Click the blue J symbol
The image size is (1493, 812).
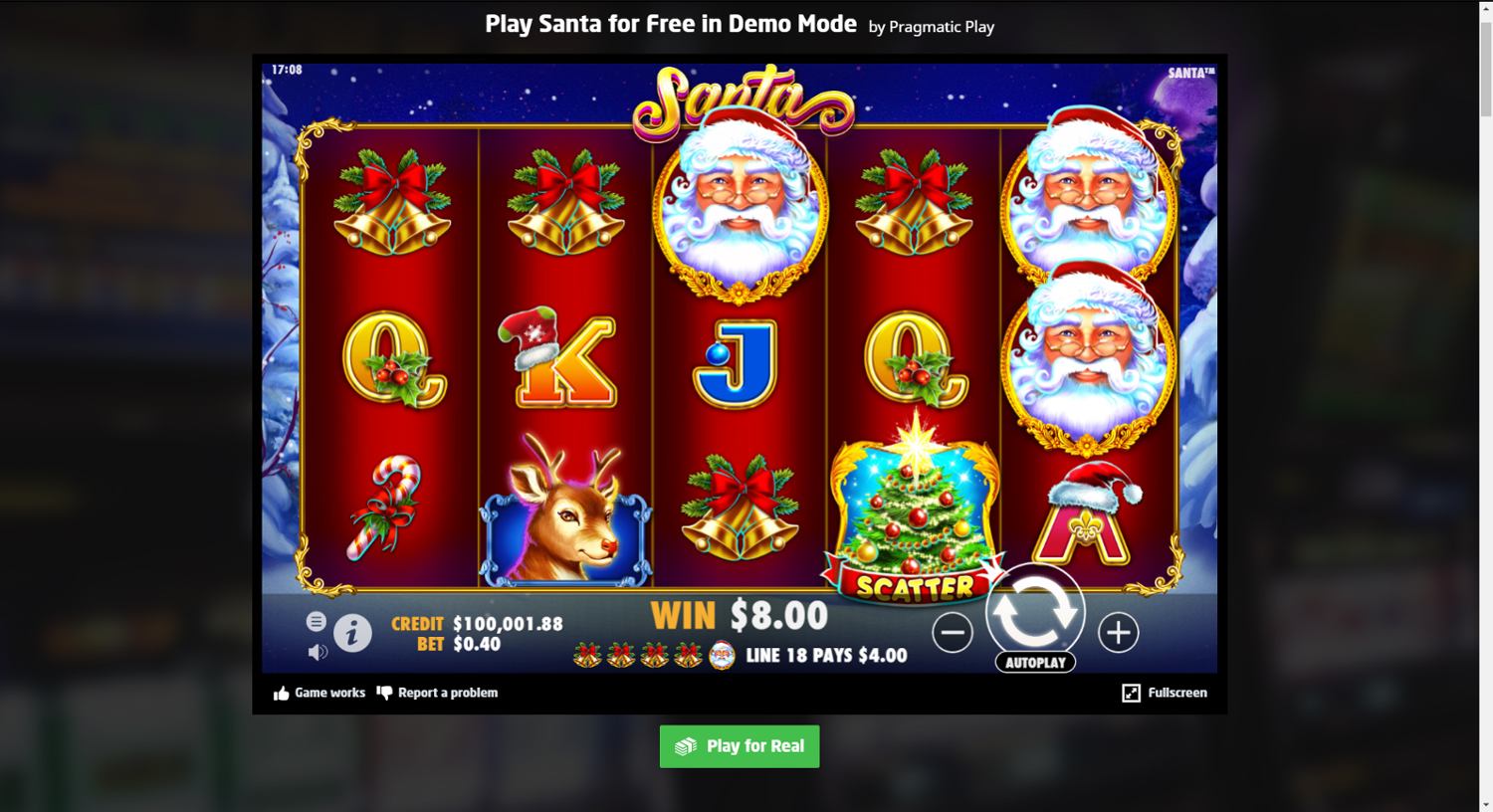pyautogui.click(x=735, y=364)
